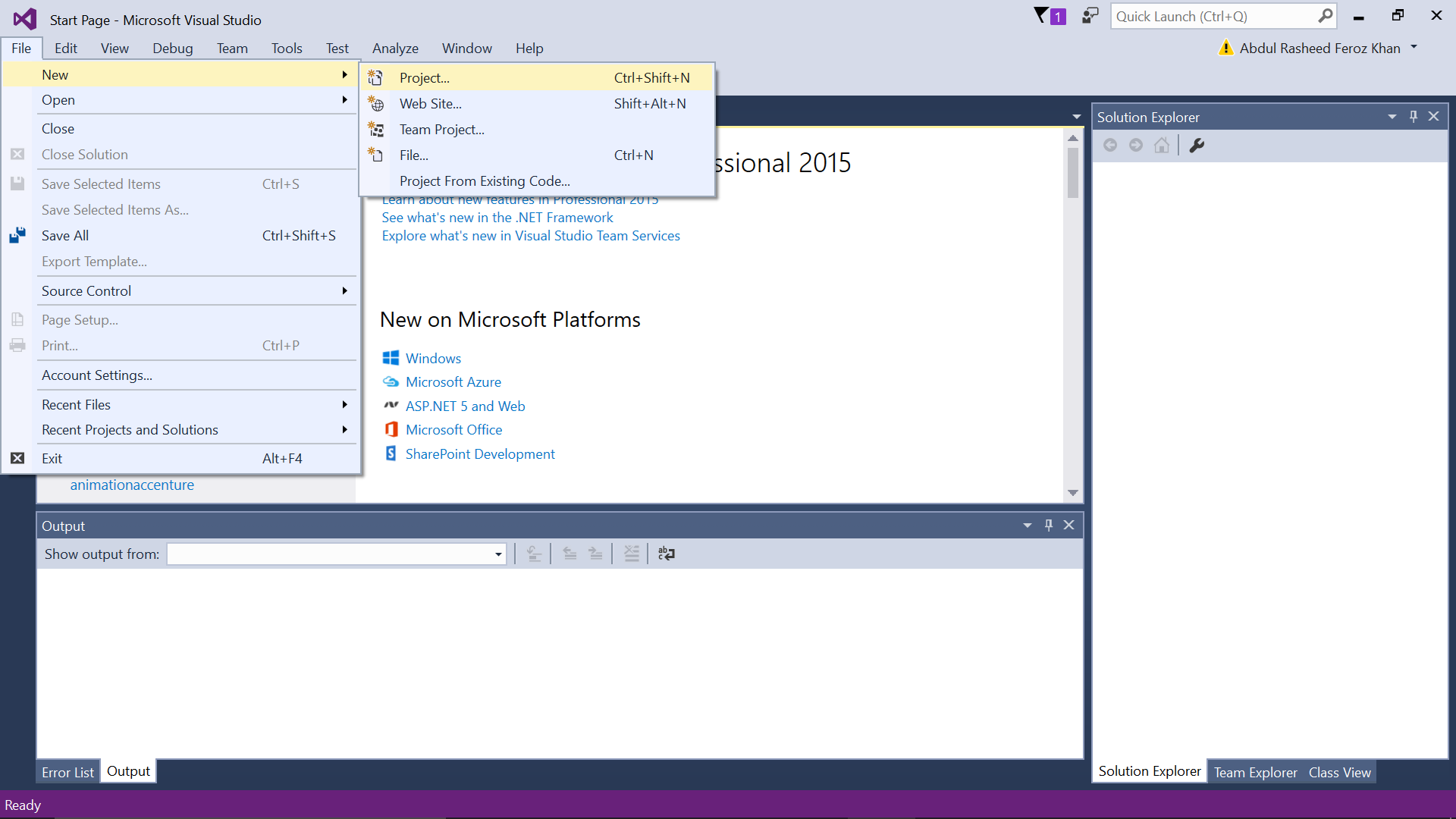The width and height of the screenshot is (1456, 819).
Task: Open the Output panel window options arrow
Action: (1027, 525)
